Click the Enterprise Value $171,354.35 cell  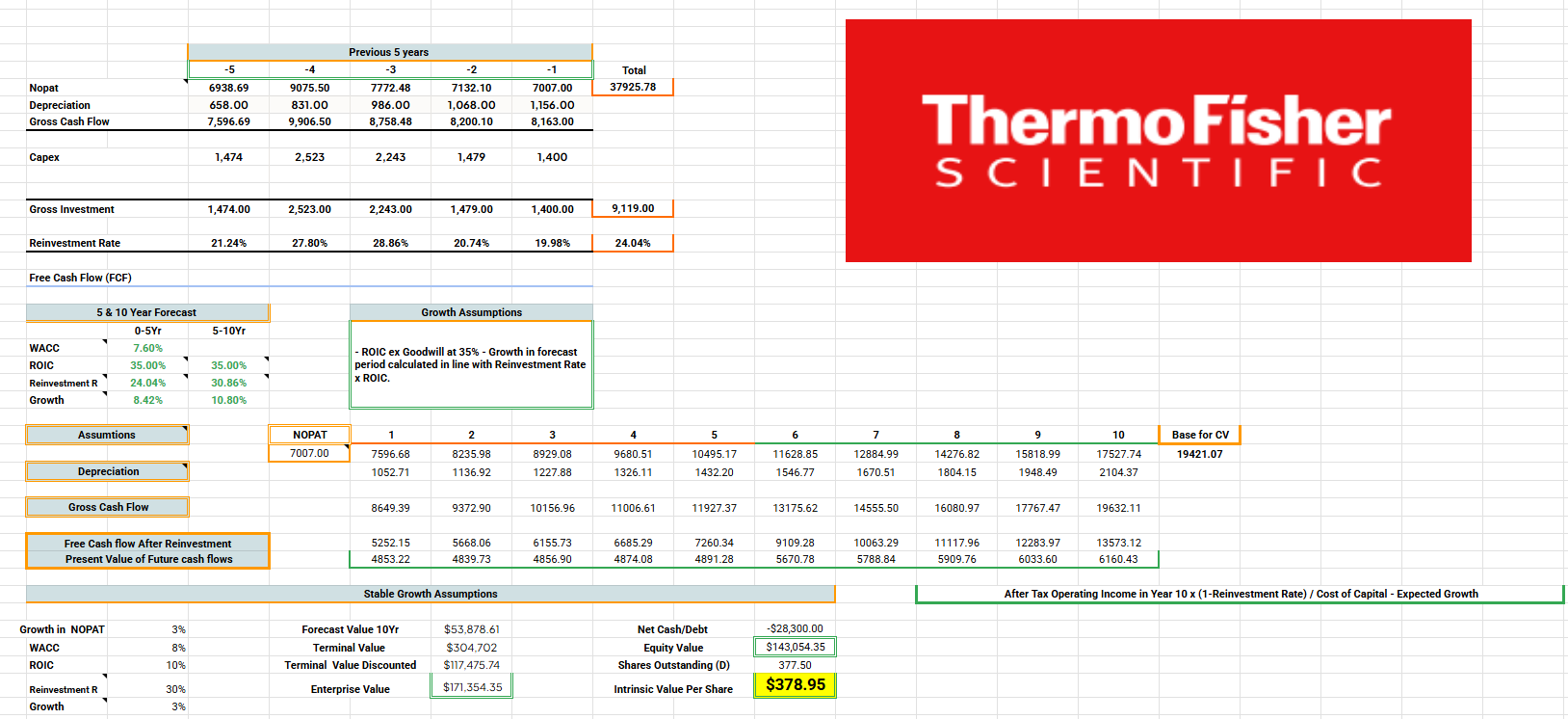[471, 687]
